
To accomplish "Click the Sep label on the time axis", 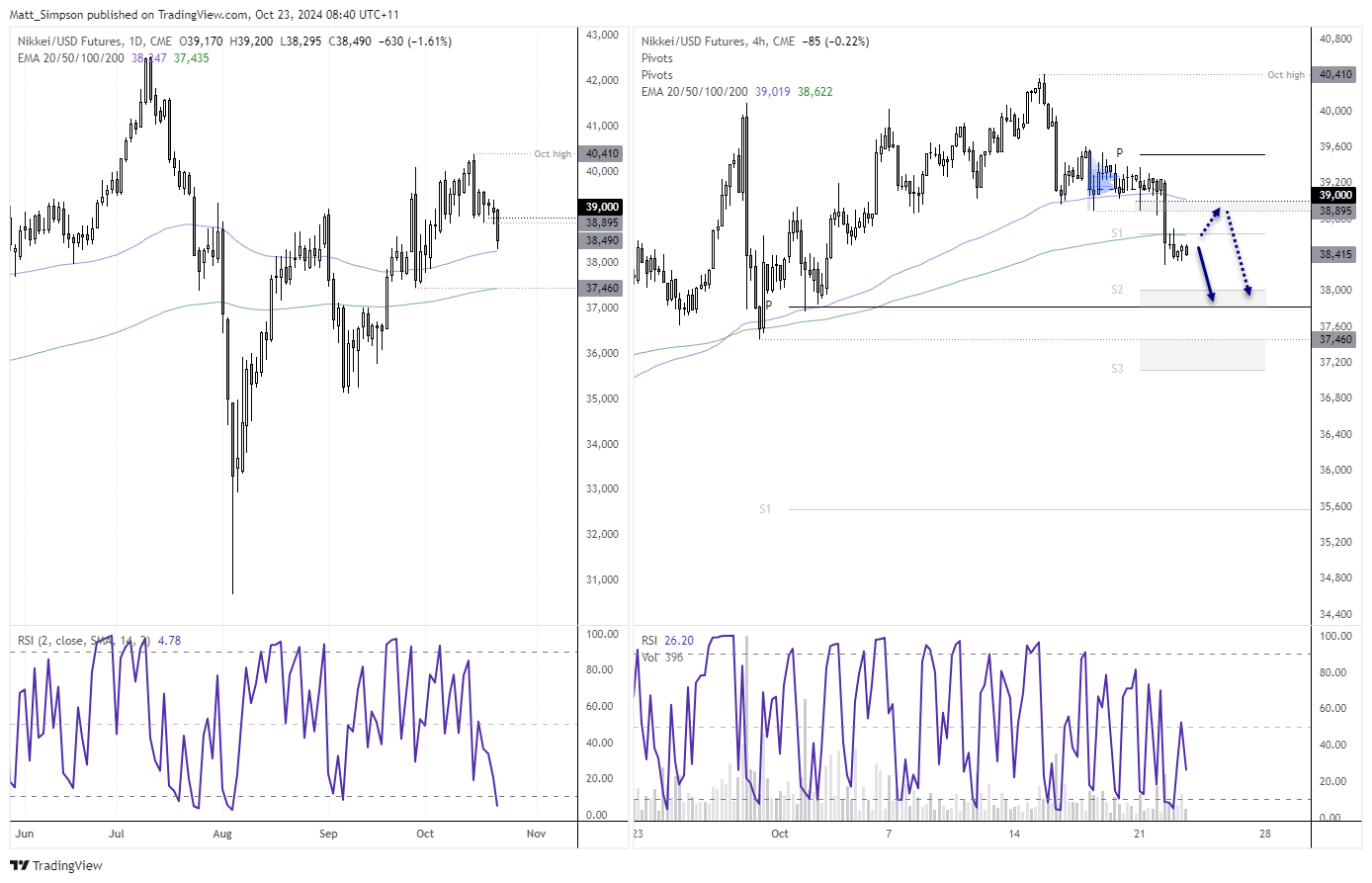I will (328, 834).
